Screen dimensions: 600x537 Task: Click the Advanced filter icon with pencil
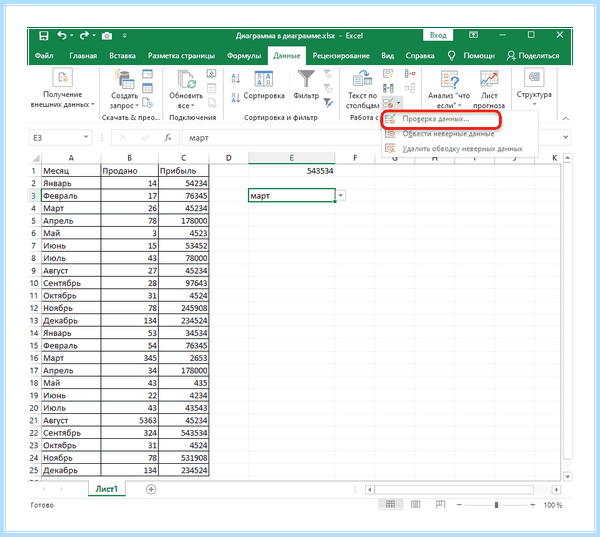click(x=328, y=102)
